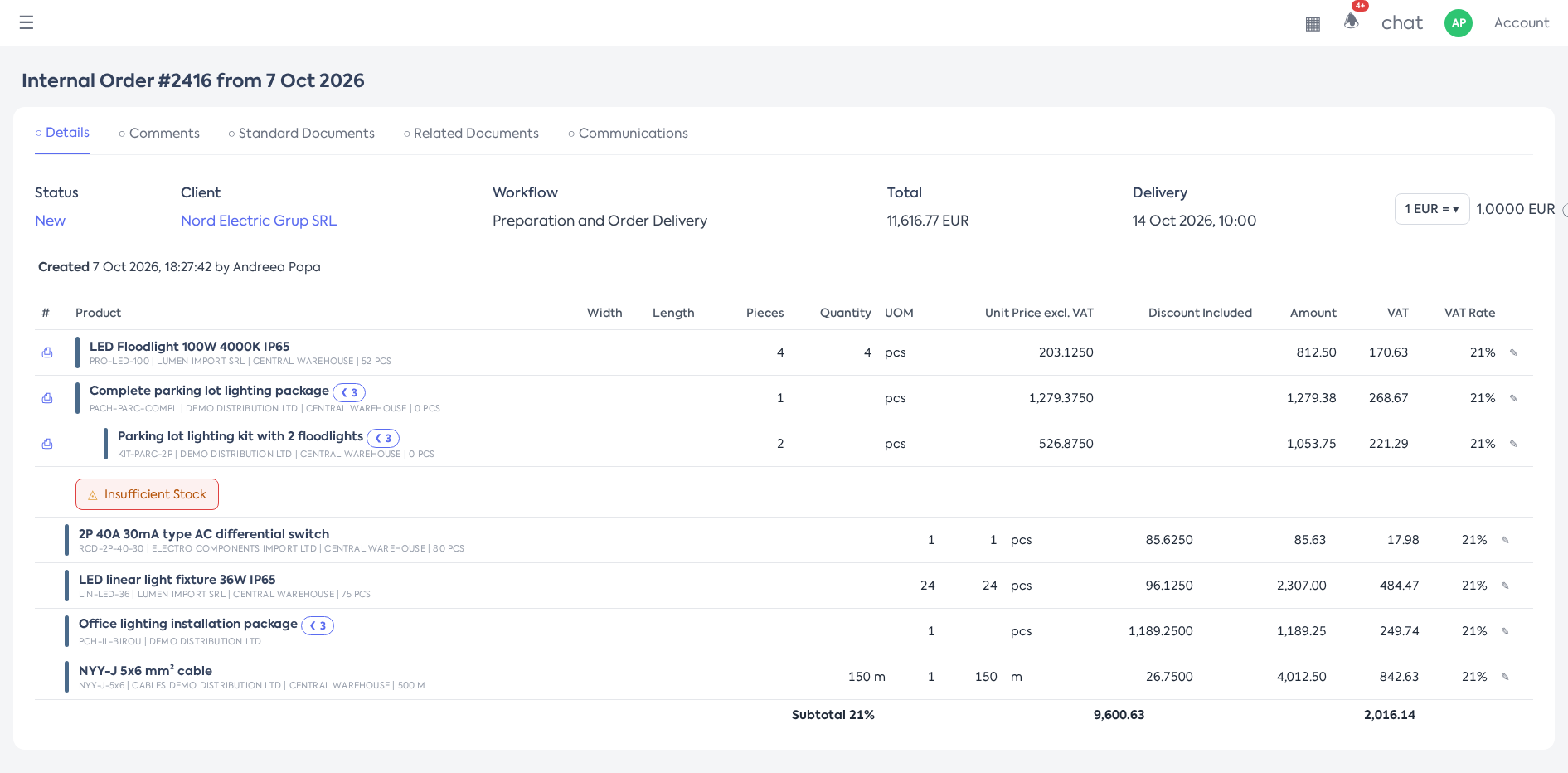The image size is (1568, 773).
Task: Click the exchange rate 1.0000 EUR value
Action: [x=1515, y=209]
